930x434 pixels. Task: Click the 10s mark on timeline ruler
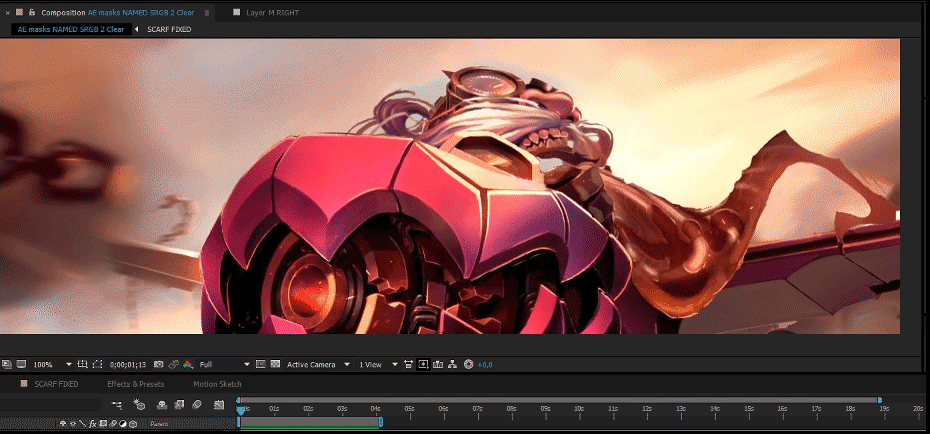pyautogui.click(x=578, y=408)
